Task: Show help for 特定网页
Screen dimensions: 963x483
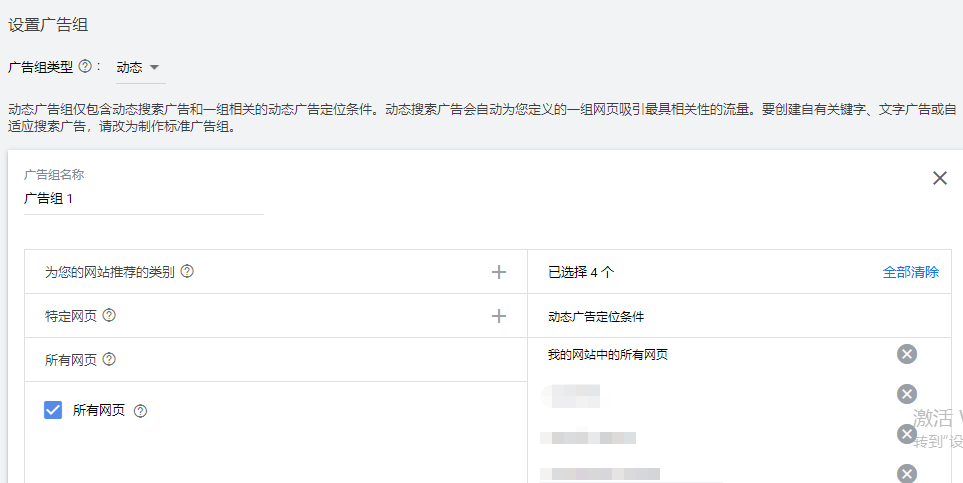Action: point(109,315)
